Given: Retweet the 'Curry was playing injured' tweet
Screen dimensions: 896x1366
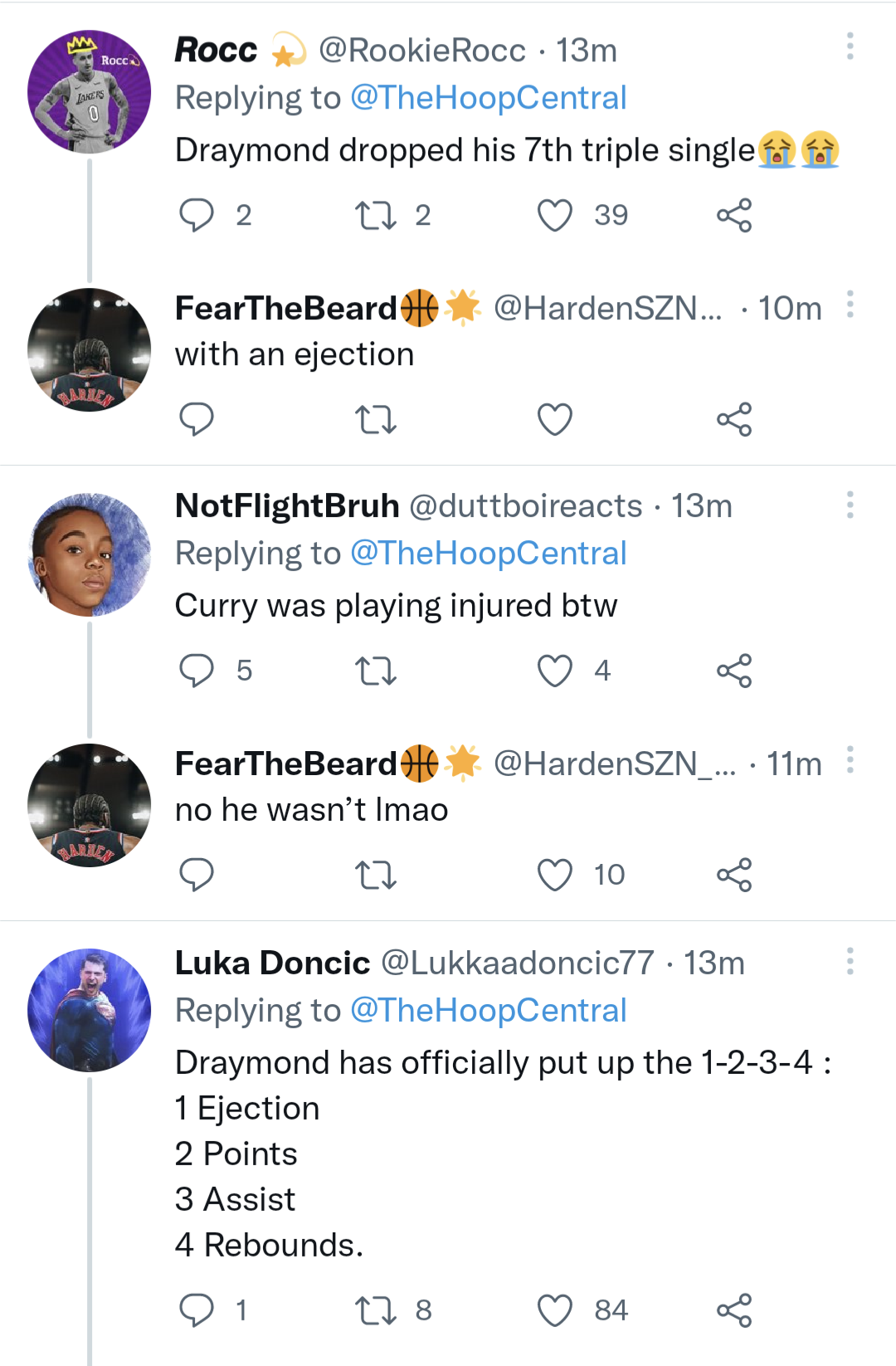Looking at the screenshot, I should coord(376,671).
